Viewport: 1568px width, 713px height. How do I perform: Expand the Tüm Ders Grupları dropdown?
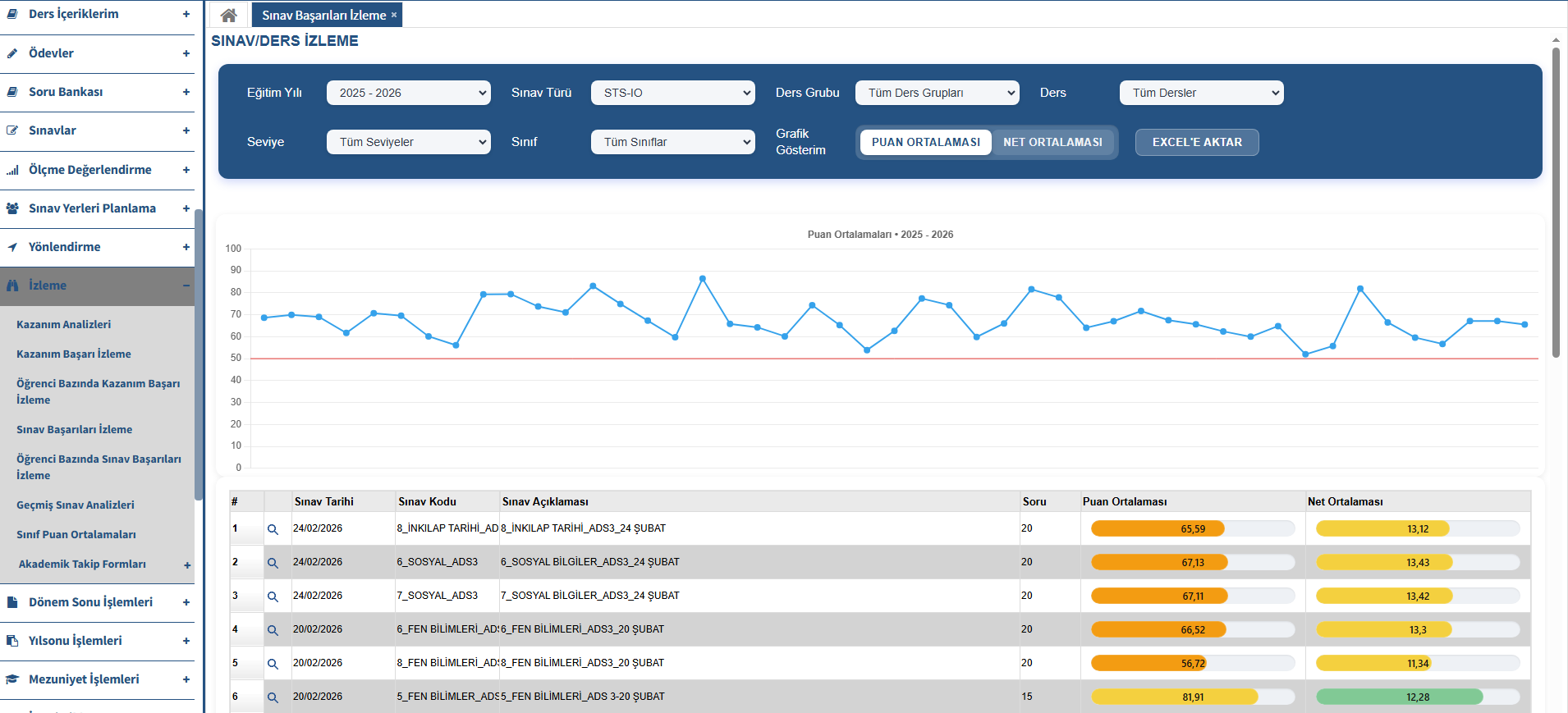click(x=937, y=93)
